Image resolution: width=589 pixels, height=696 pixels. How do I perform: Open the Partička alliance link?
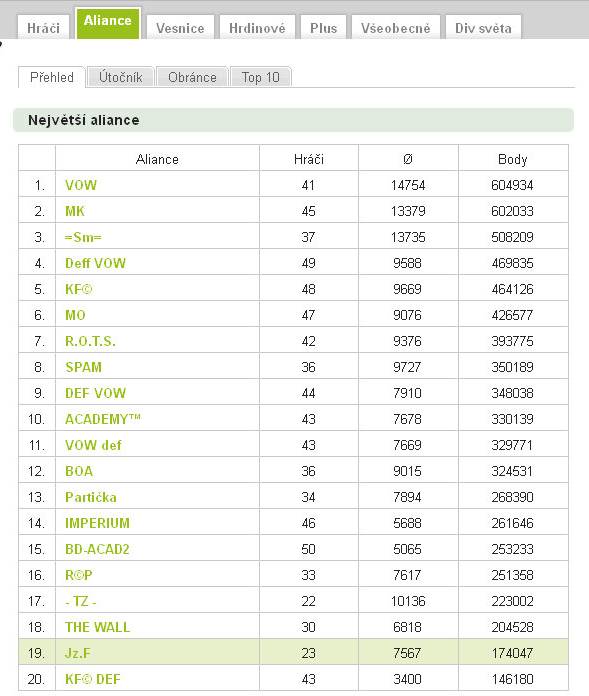[91, 497]
